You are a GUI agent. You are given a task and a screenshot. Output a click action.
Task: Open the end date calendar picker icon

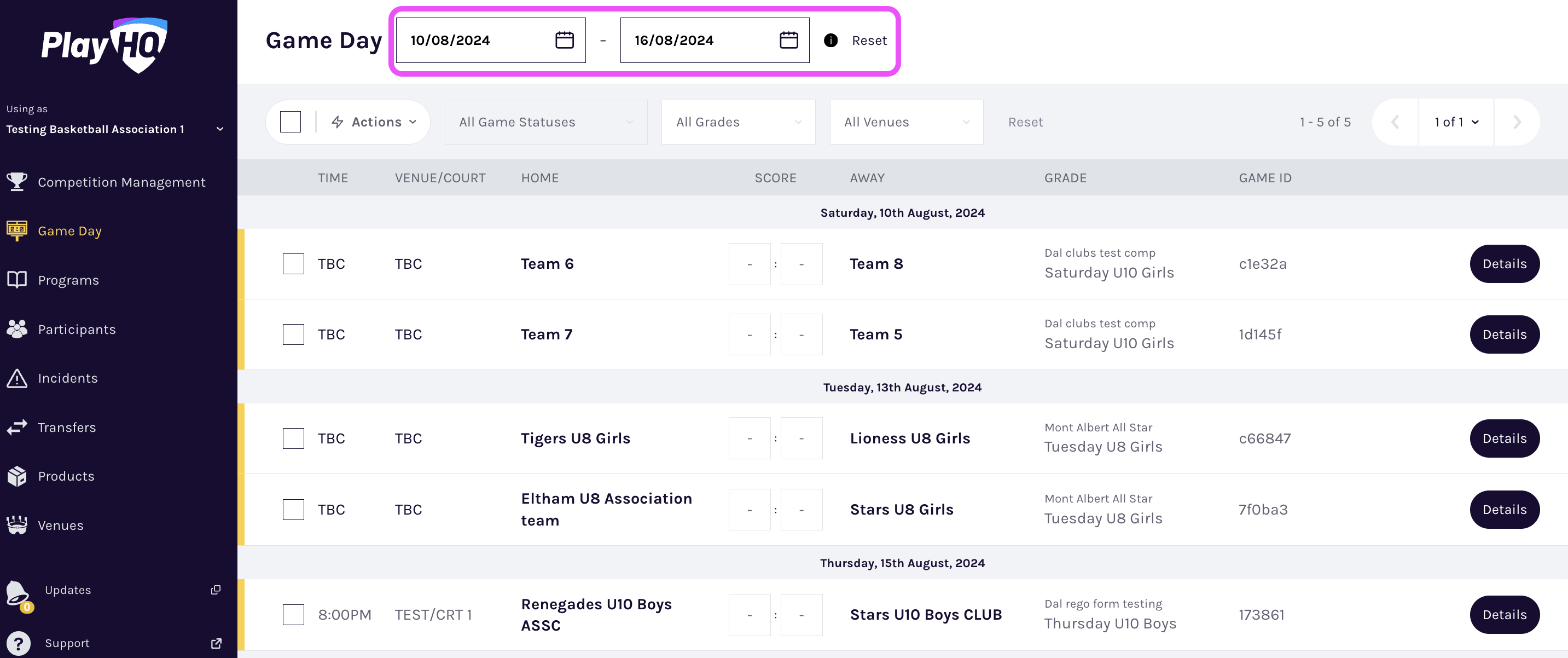click(x=788, y=40)
